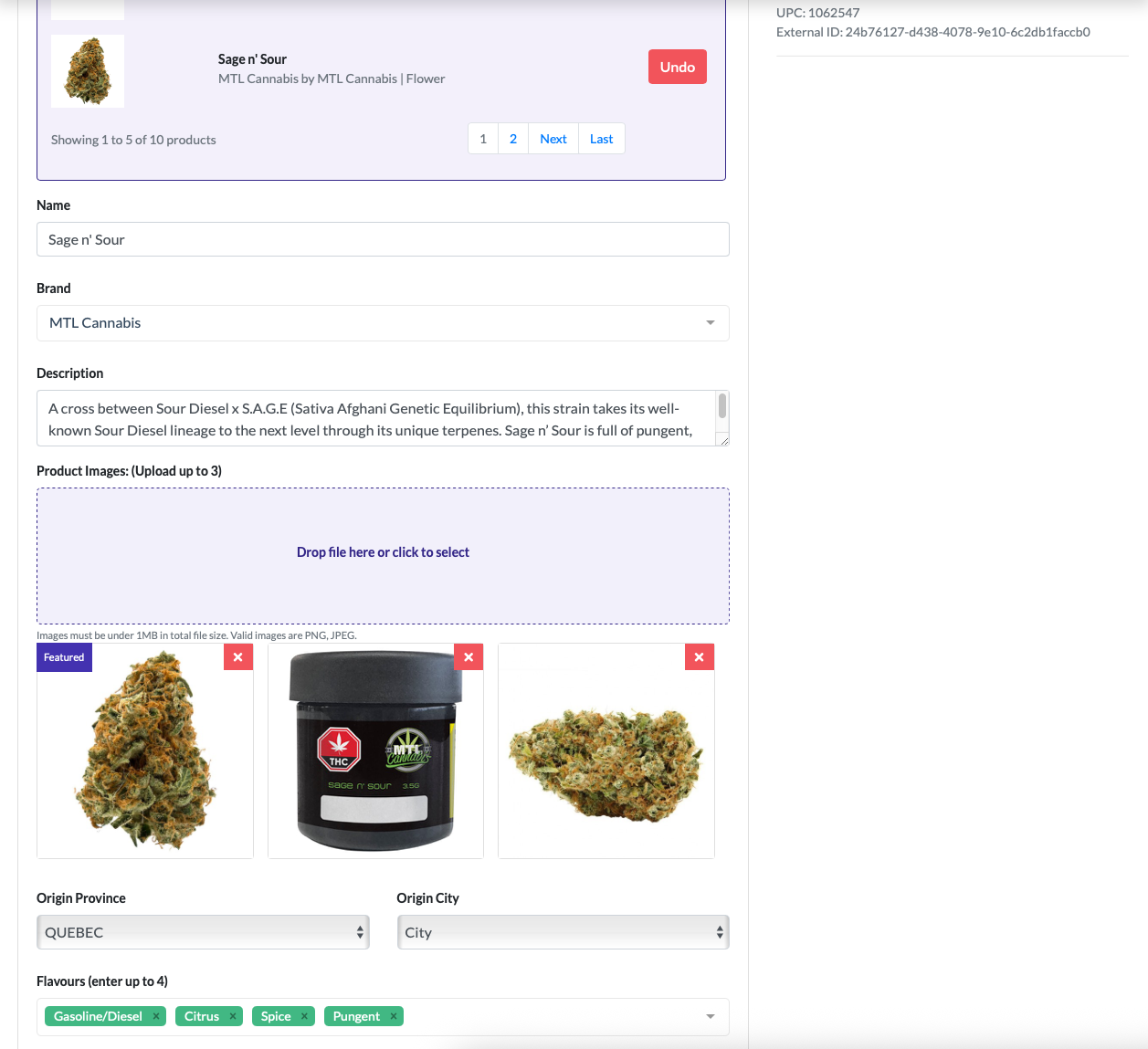Delete the MTL jar product image
Screen dimensions: 1148x1049
(x=469, y=657)
